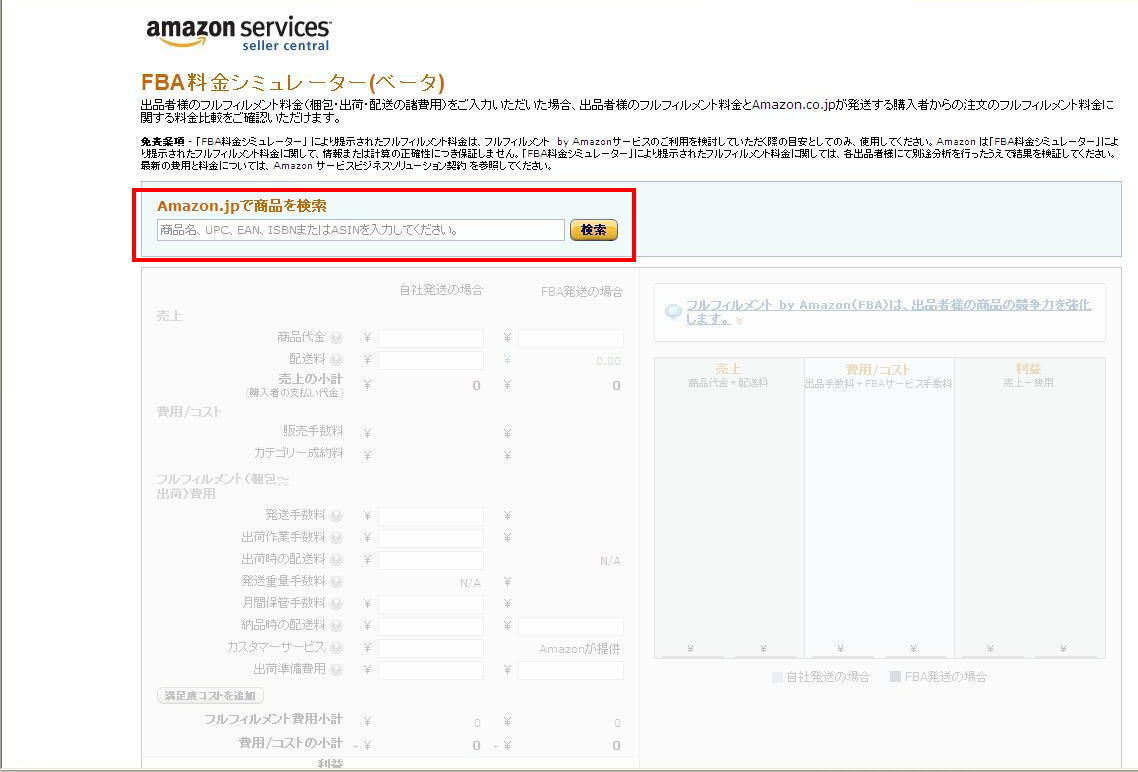Click the help icon beside 出荷時の配送料

point(337,560)
